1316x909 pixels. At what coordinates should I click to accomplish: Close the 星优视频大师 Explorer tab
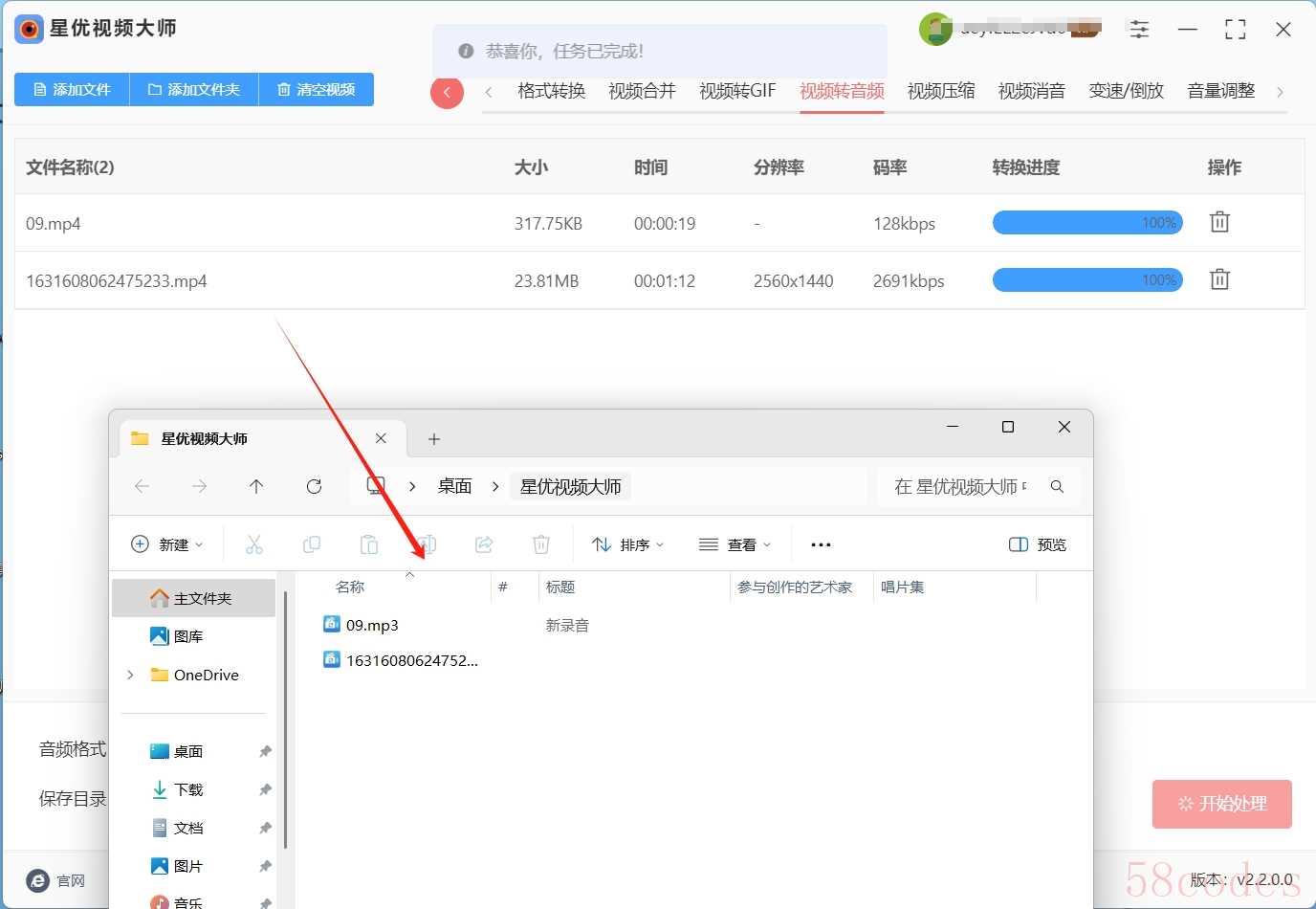click(x=381, y=438)
